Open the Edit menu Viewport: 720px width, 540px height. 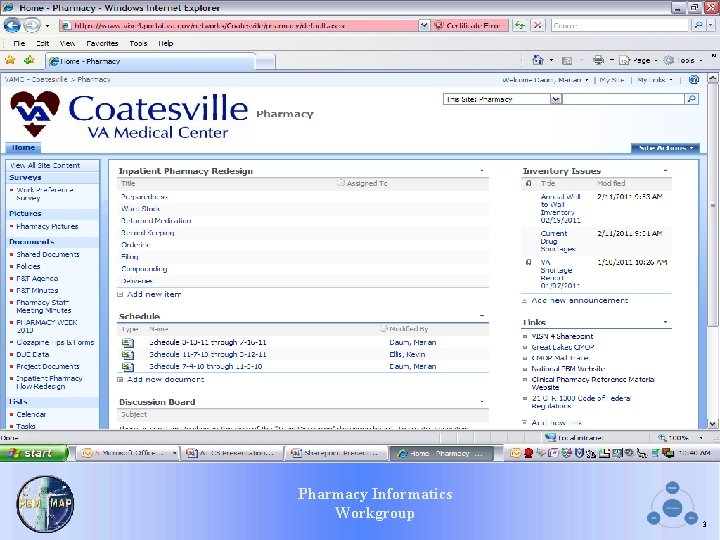(43, 43)
